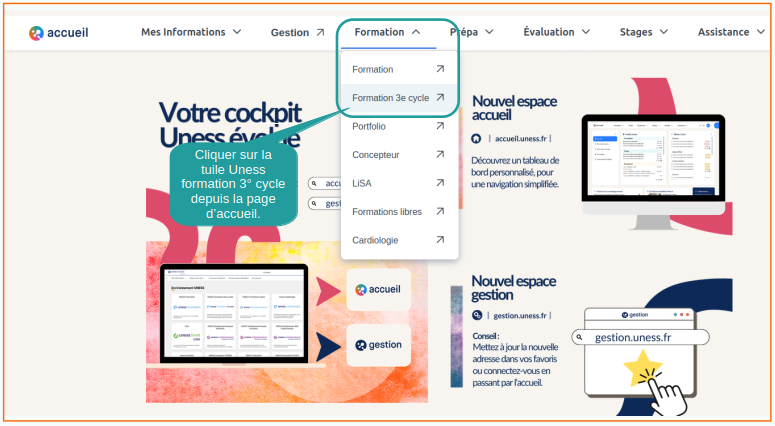Click the search icon in gestion address bar
The image size is (775, 426).
coord(579,338)
